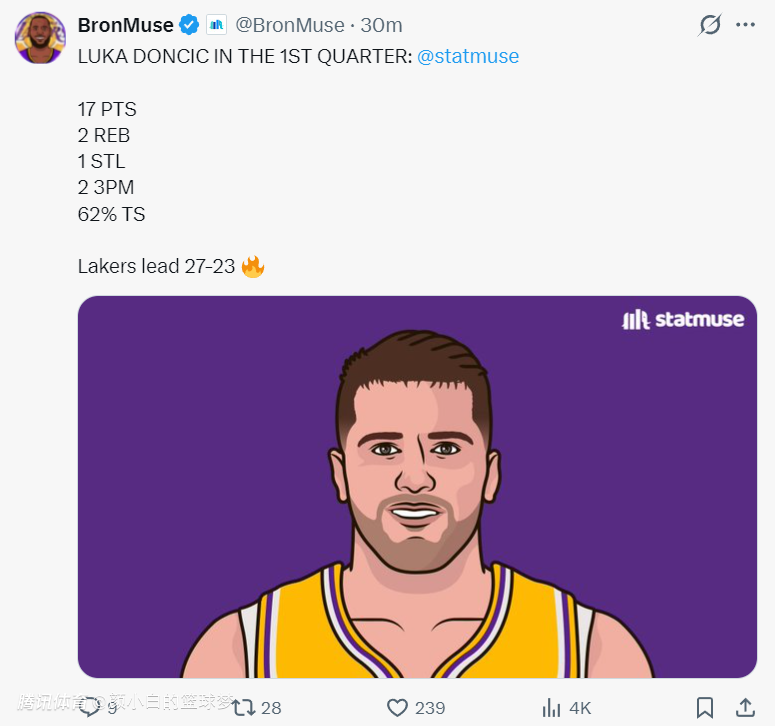Viewport: 775px width, 726px height.
Task: Click the "Lakers lead 27-23" line
Action: tap(157, 266)
